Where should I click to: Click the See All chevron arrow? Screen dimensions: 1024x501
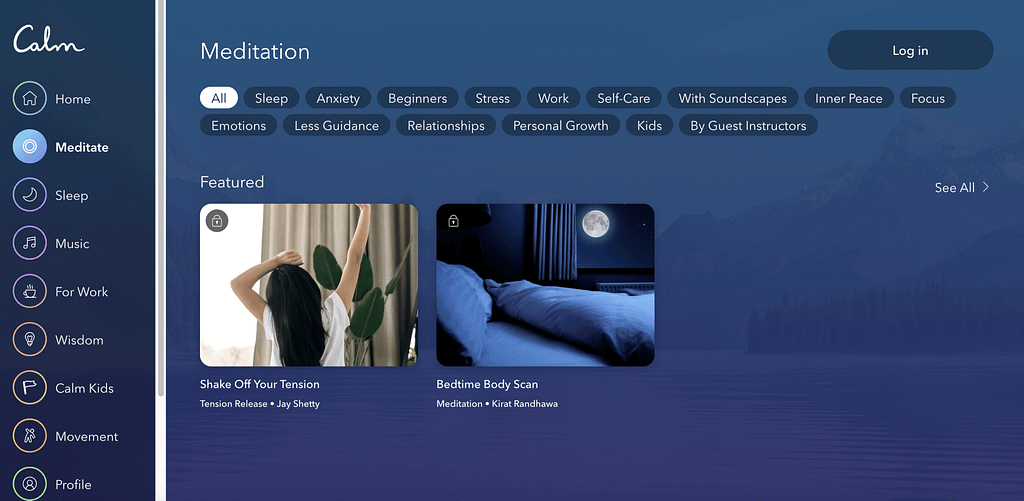985,187
